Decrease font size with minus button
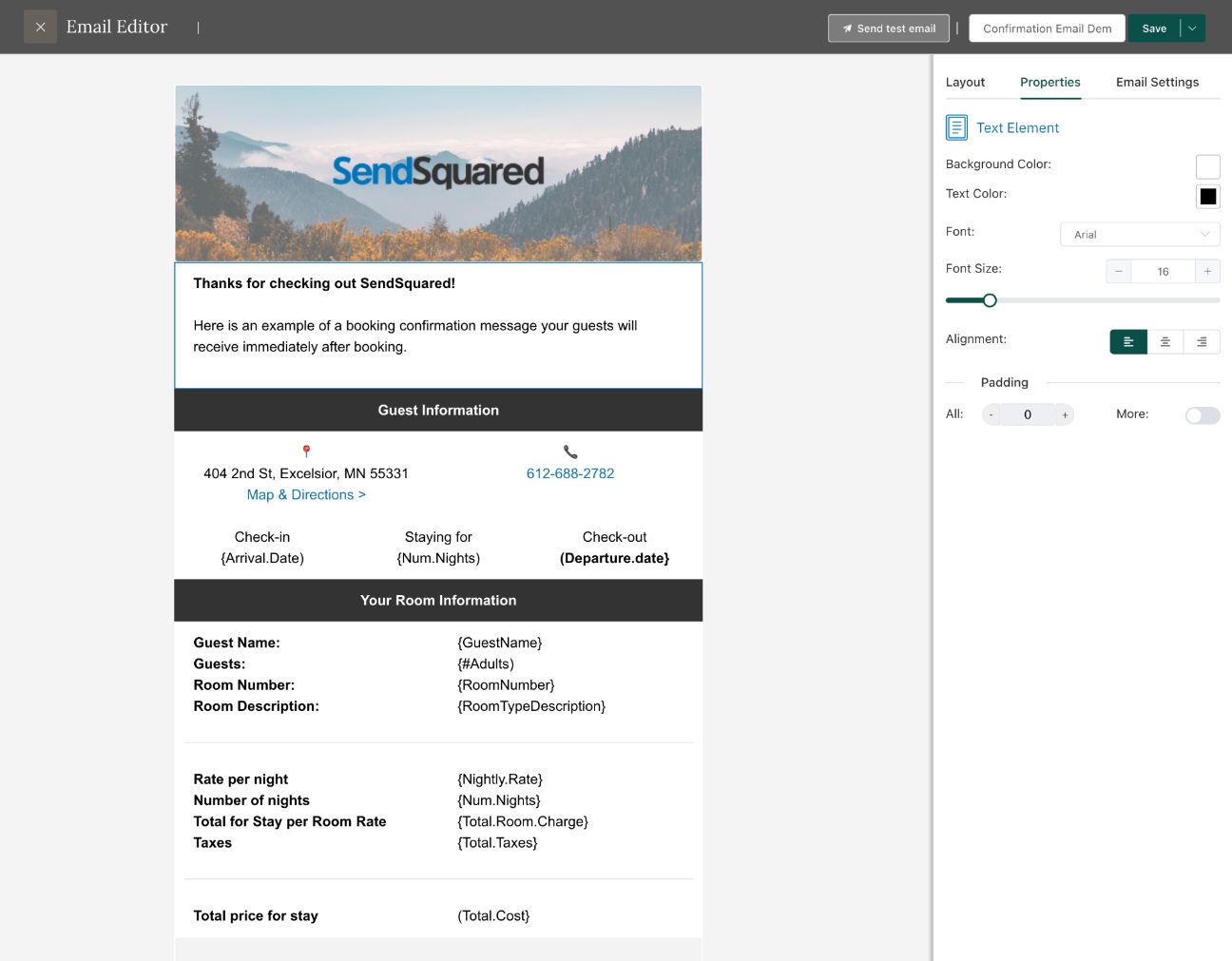The image size is (1232, 961). (x=1119, y=272)
